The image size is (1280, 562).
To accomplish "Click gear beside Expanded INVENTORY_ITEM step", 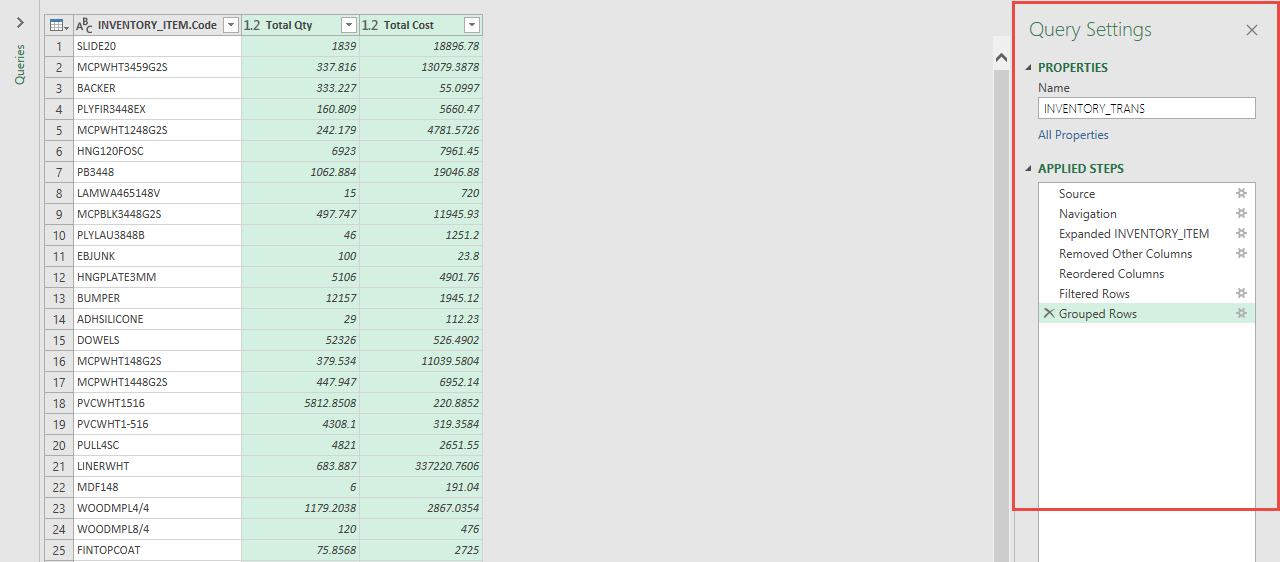I will point(1241,234).
